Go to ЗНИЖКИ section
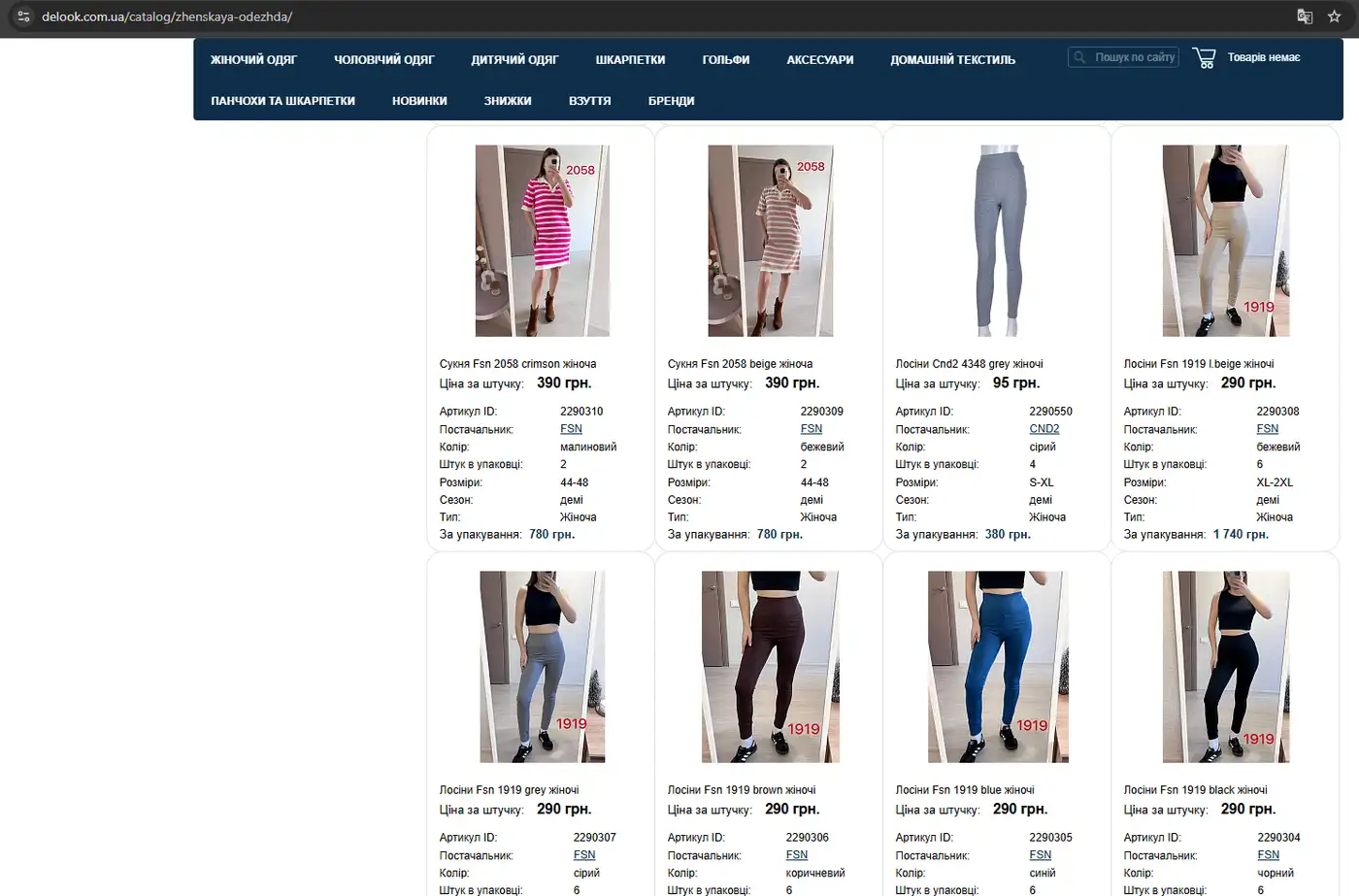The width and height of the screenshot is (1359, 896). [508, 101]
